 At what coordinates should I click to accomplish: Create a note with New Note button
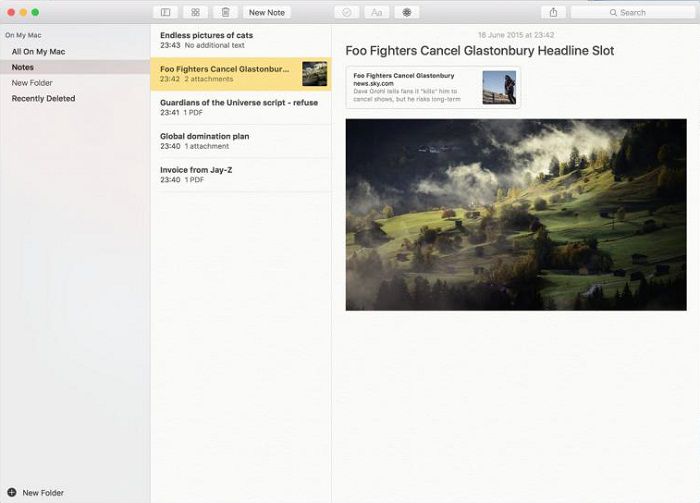[267, 12]
